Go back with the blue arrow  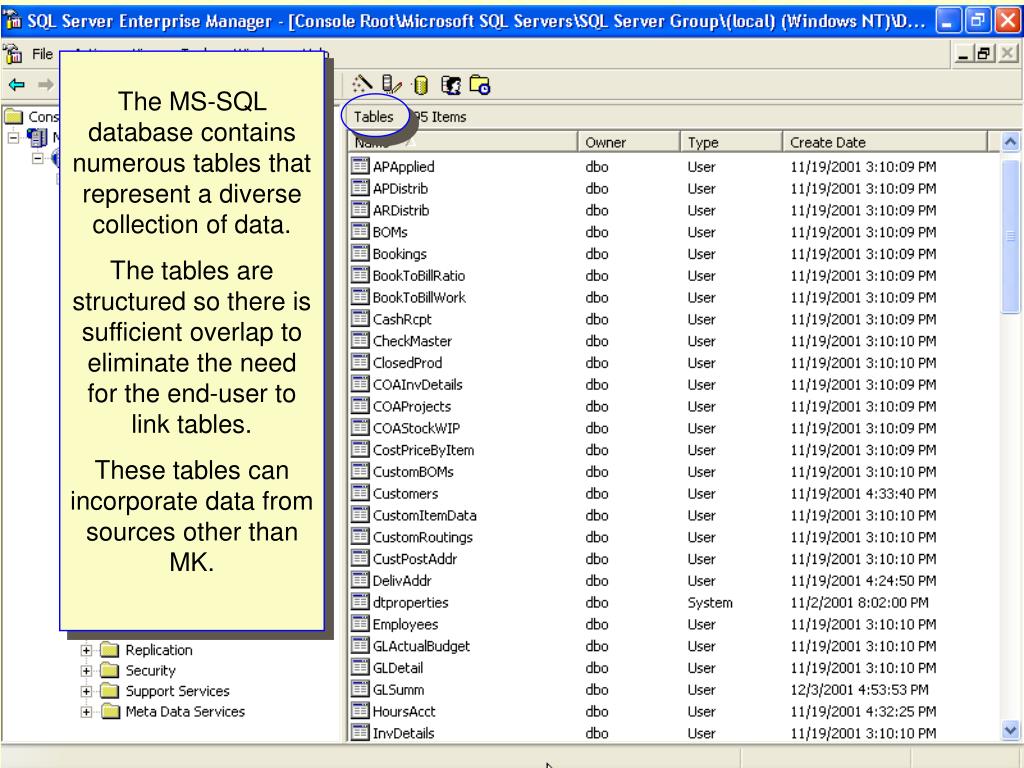[x=17, y=84]
